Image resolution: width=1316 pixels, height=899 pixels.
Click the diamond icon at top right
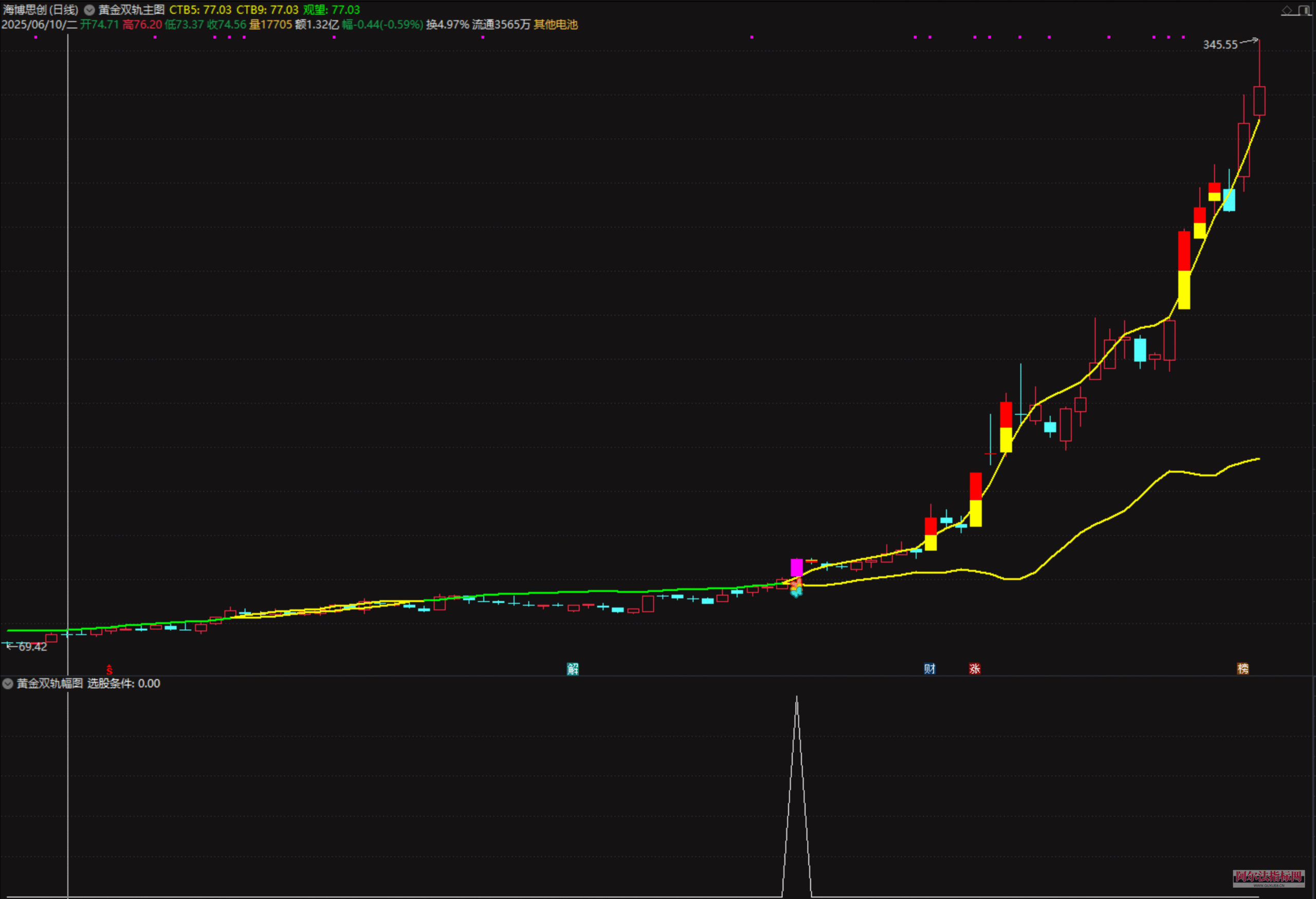(1287, 10)
